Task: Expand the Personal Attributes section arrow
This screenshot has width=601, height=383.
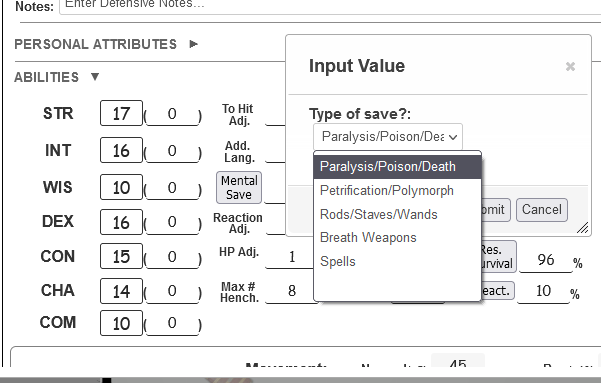Action: (x=194, y=44)
